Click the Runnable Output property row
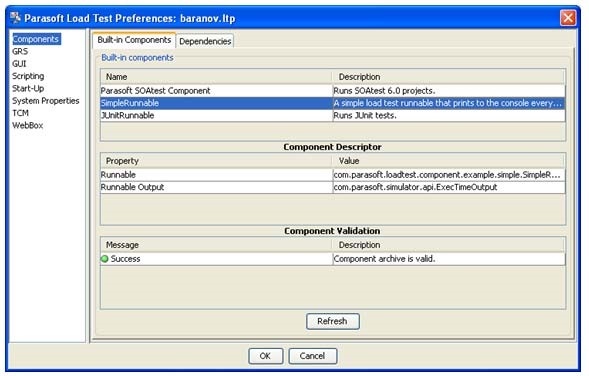The height and width of the screenshot is (376, 589). pos(333,187)
